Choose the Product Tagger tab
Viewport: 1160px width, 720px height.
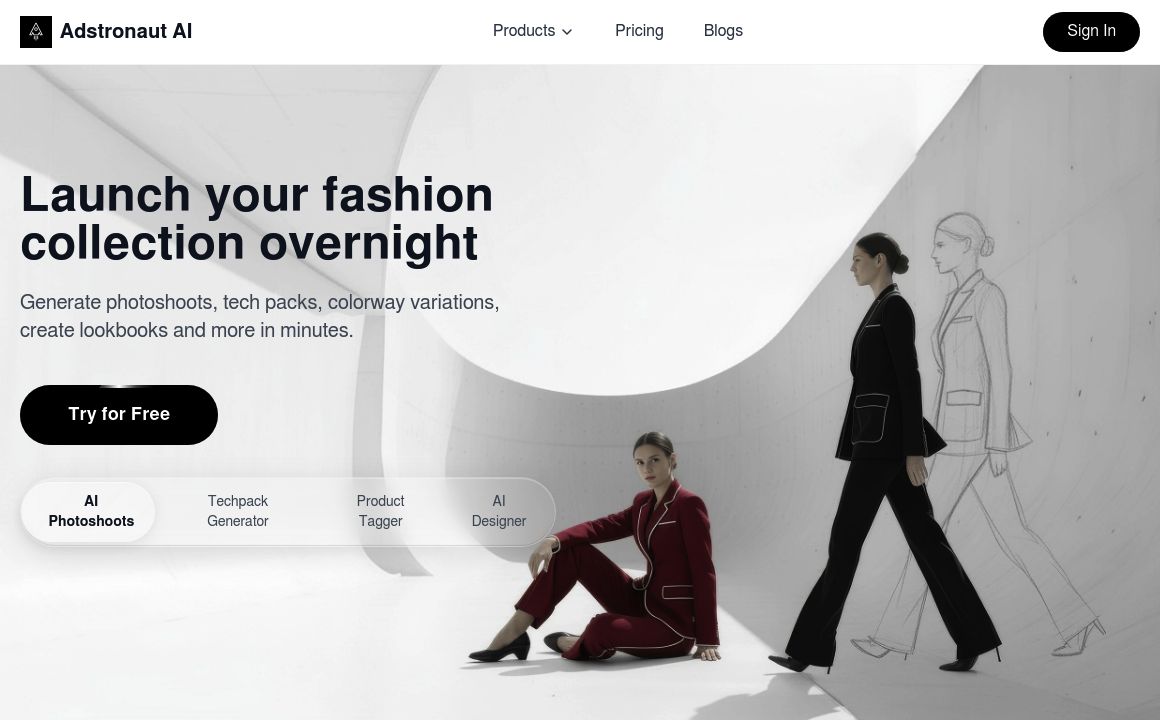coord(380,511)
